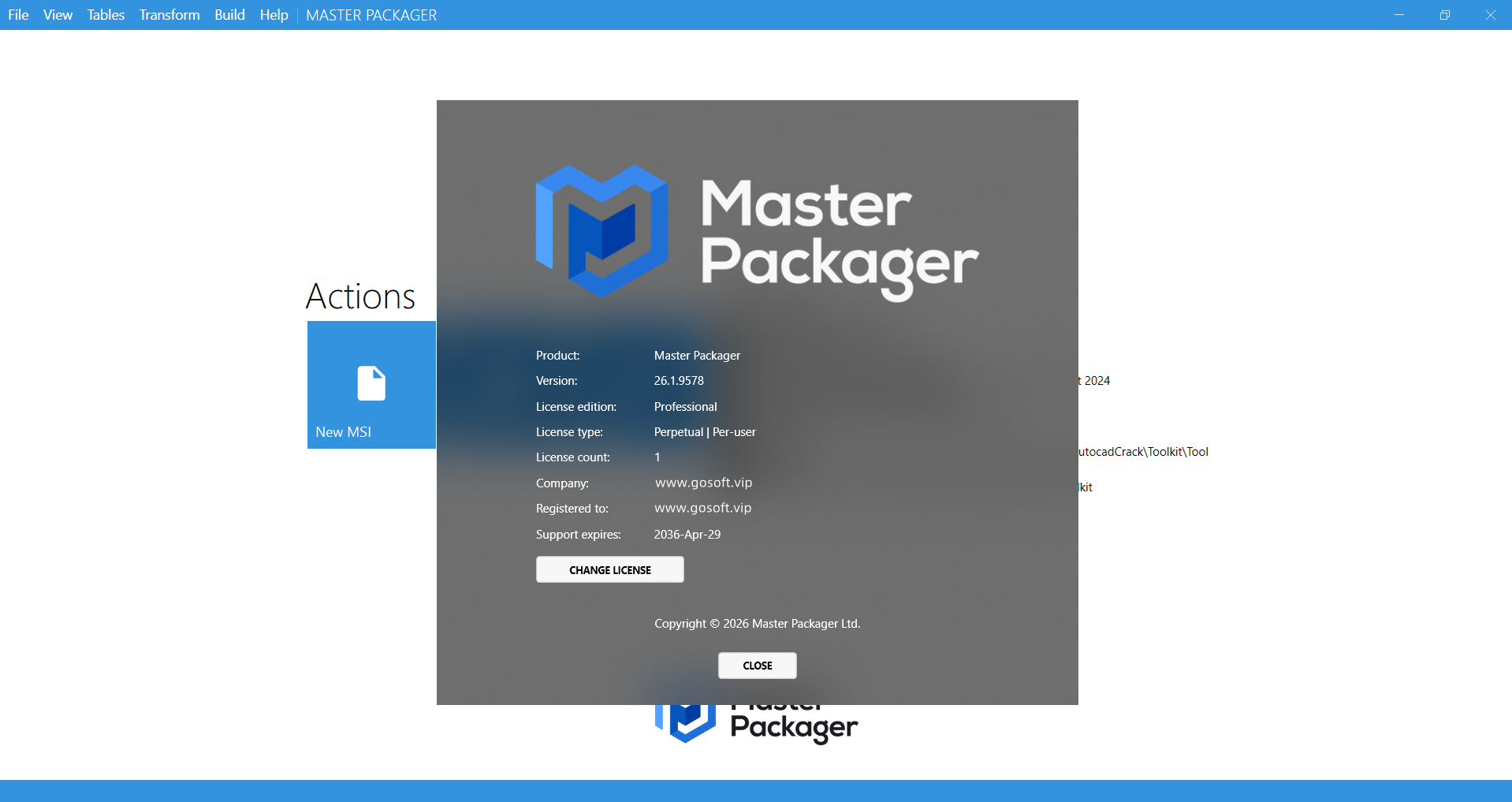Click the CHANGE LICENSE button
The height and width of the screenshot is (802, 1512).
610,569
